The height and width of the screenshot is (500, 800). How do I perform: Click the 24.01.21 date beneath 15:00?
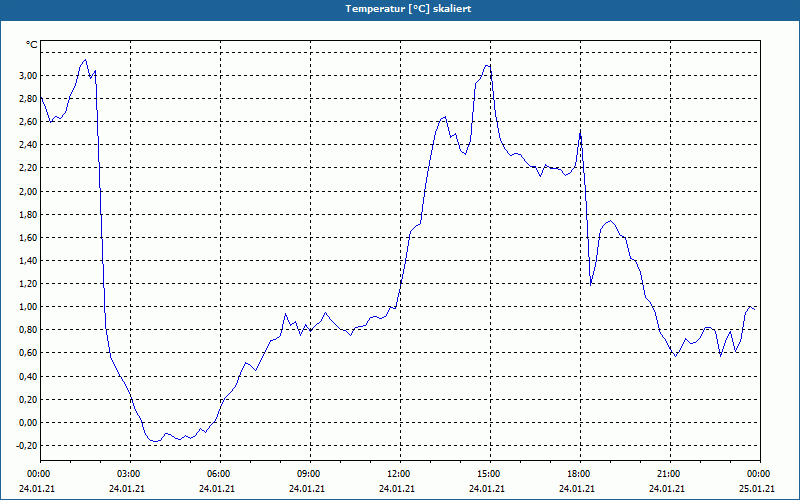click(487, 488)
